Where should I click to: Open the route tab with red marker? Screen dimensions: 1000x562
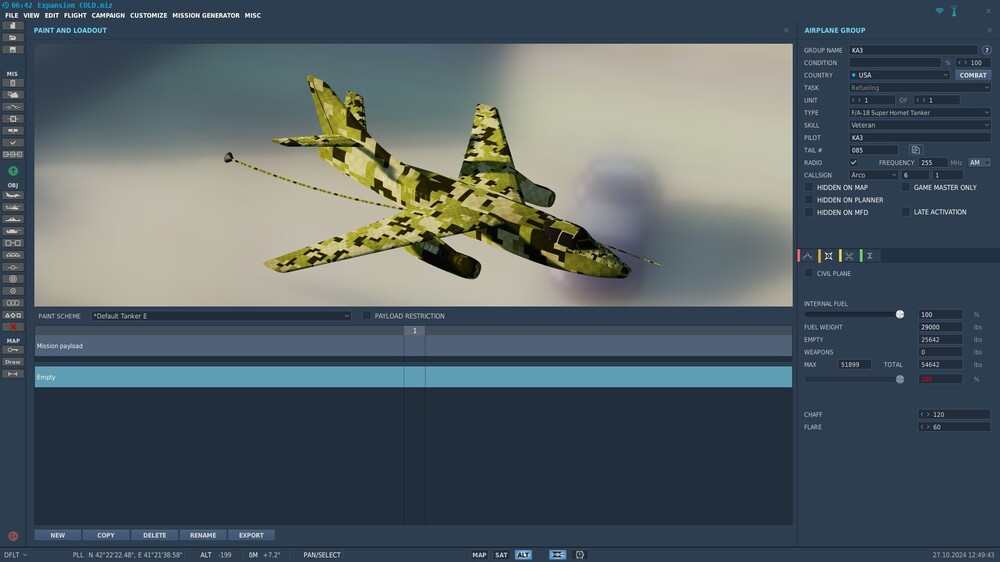(x=807, y=256)
